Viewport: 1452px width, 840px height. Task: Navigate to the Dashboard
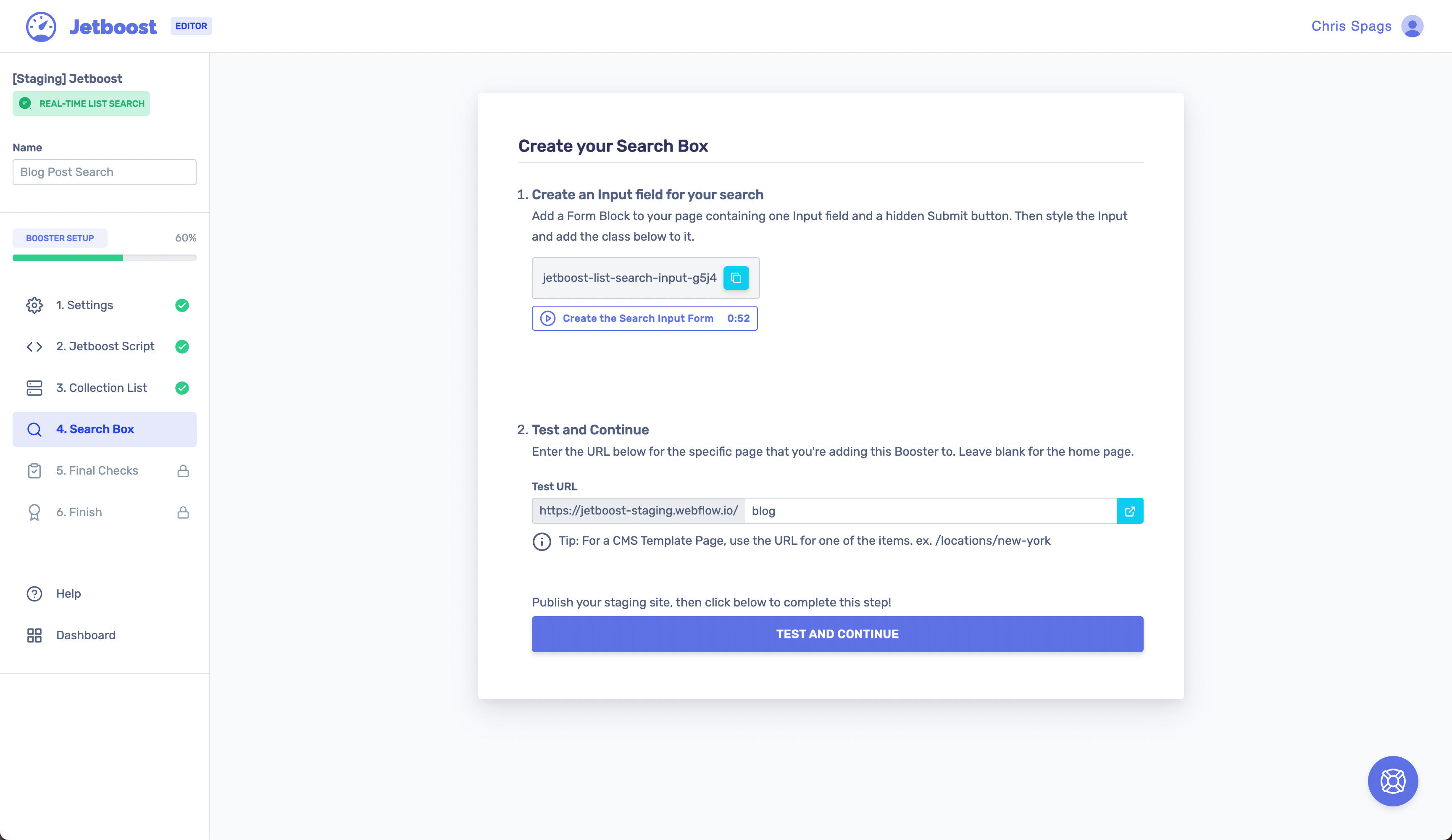pos(85,635)
